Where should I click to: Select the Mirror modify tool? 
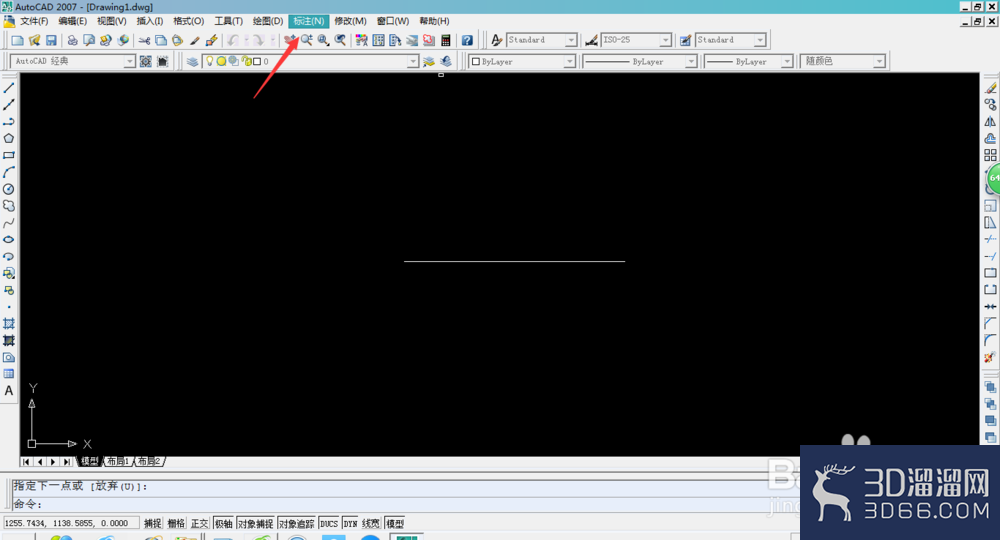[990, 121]
